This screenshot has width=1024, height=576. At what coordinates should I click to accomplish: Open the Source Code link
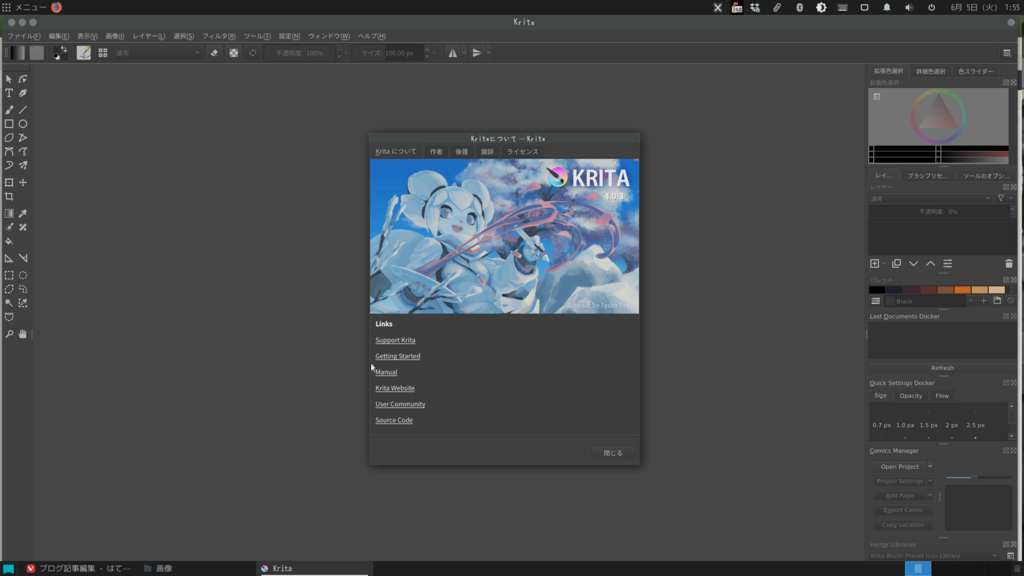(x=394, y=420)
